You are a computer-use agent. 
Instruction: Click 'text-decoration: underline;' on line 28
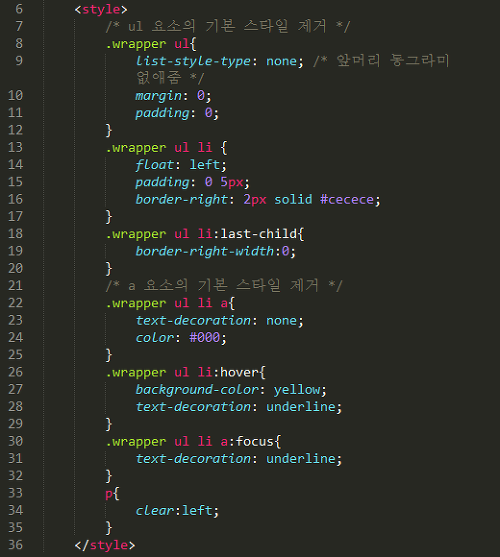click(239, 407)
